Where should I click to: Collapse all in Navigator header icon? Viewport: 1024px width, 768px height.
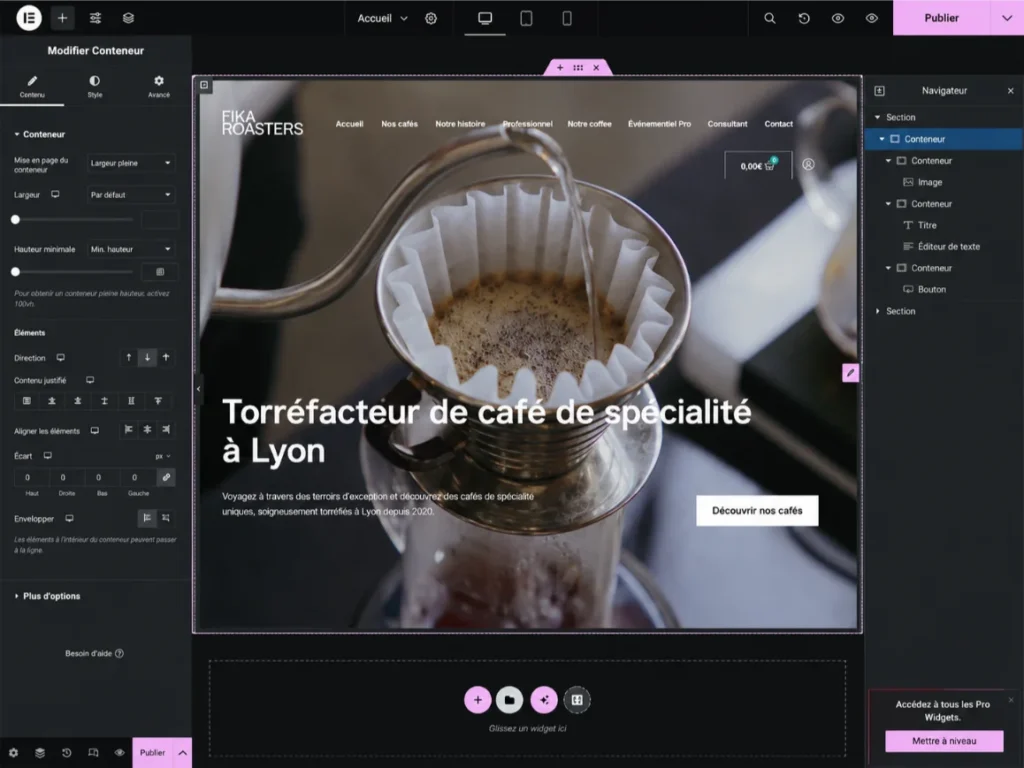[880, 91]
